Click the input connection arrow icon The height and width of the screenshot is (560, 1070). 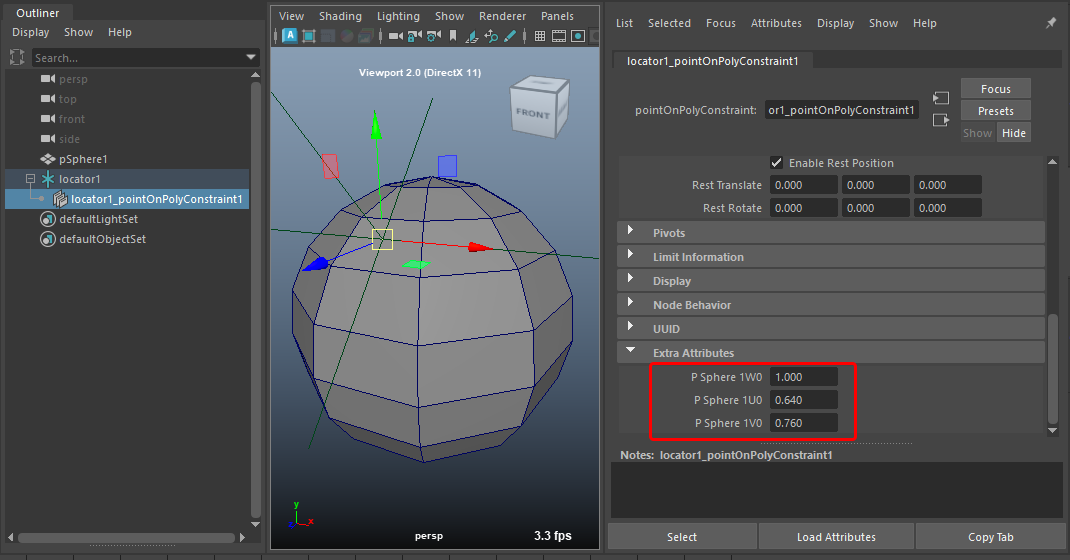tap(940, 98)
